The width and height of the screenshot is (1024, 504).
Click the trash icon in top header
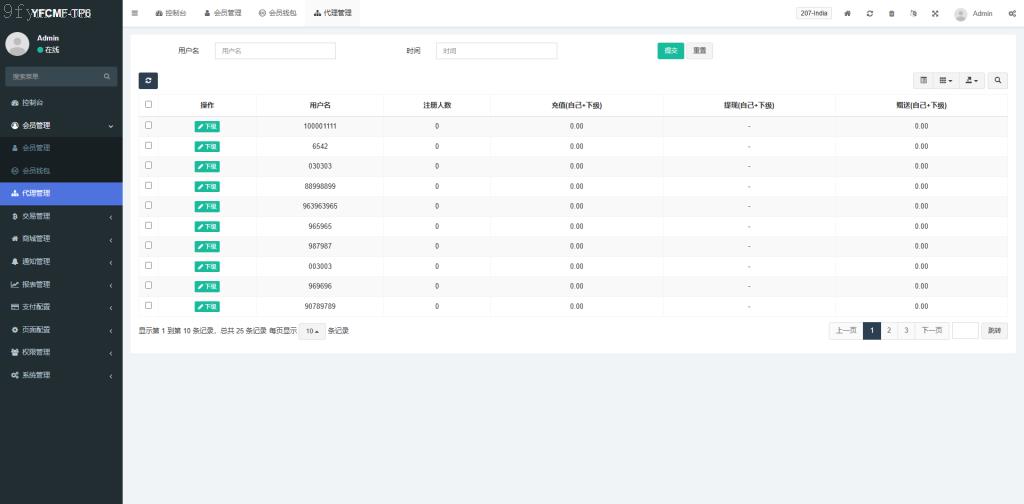[x=891, y=13]
